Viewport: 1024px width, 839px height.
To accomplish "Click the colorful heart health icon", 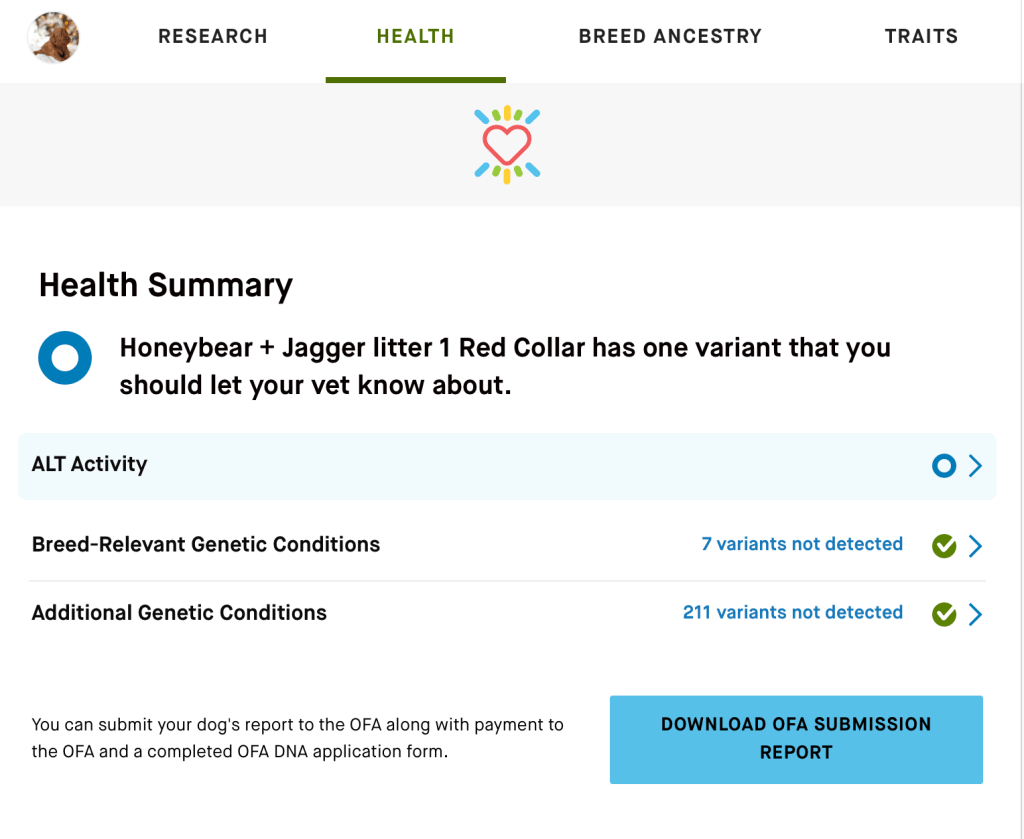I will (x=506, y=145).
